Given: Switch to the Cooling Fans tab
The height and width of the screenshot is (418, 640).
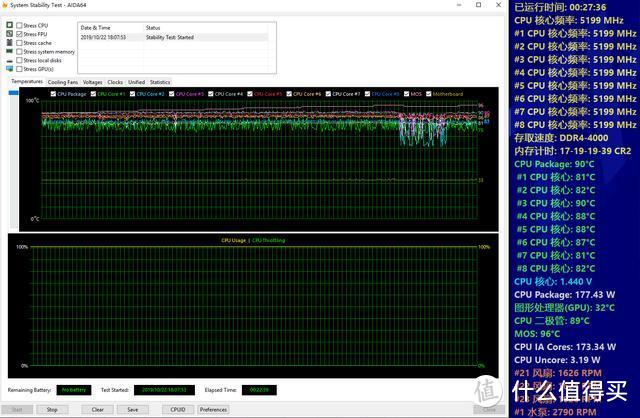Looking at the screenshot, I should click(62, 82).
